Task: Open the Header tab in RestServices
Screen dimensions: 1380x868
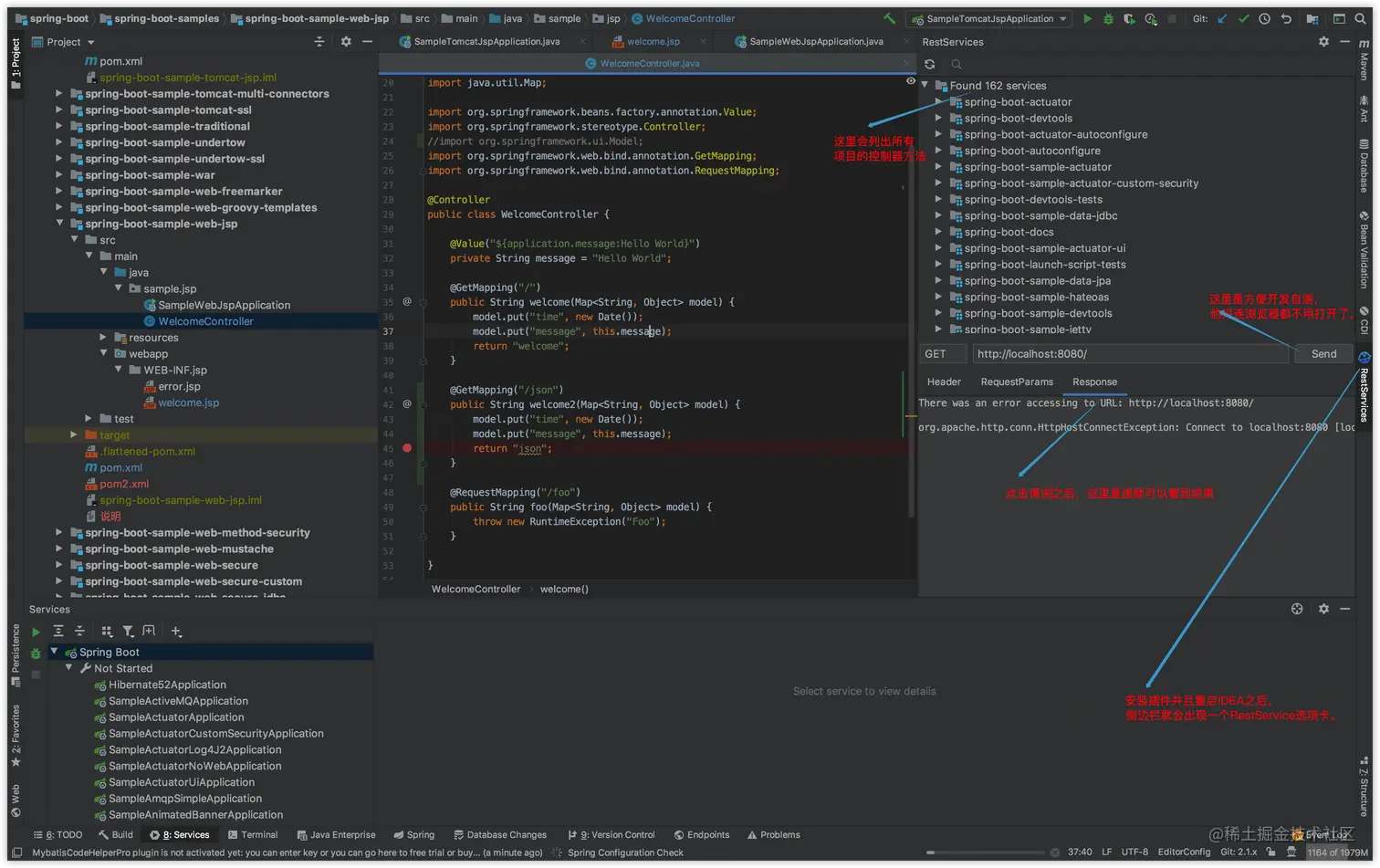Action: [944, 382]
